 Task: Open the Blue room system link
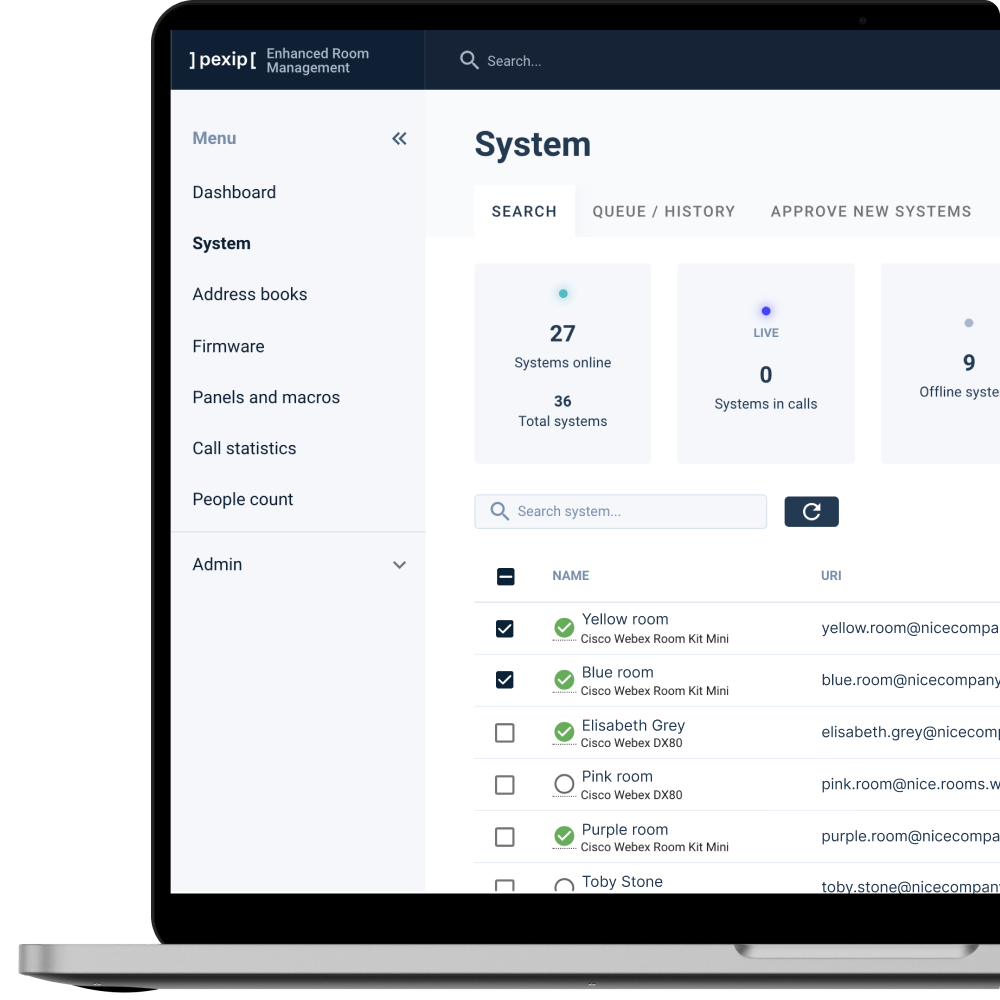pos(617,672)
